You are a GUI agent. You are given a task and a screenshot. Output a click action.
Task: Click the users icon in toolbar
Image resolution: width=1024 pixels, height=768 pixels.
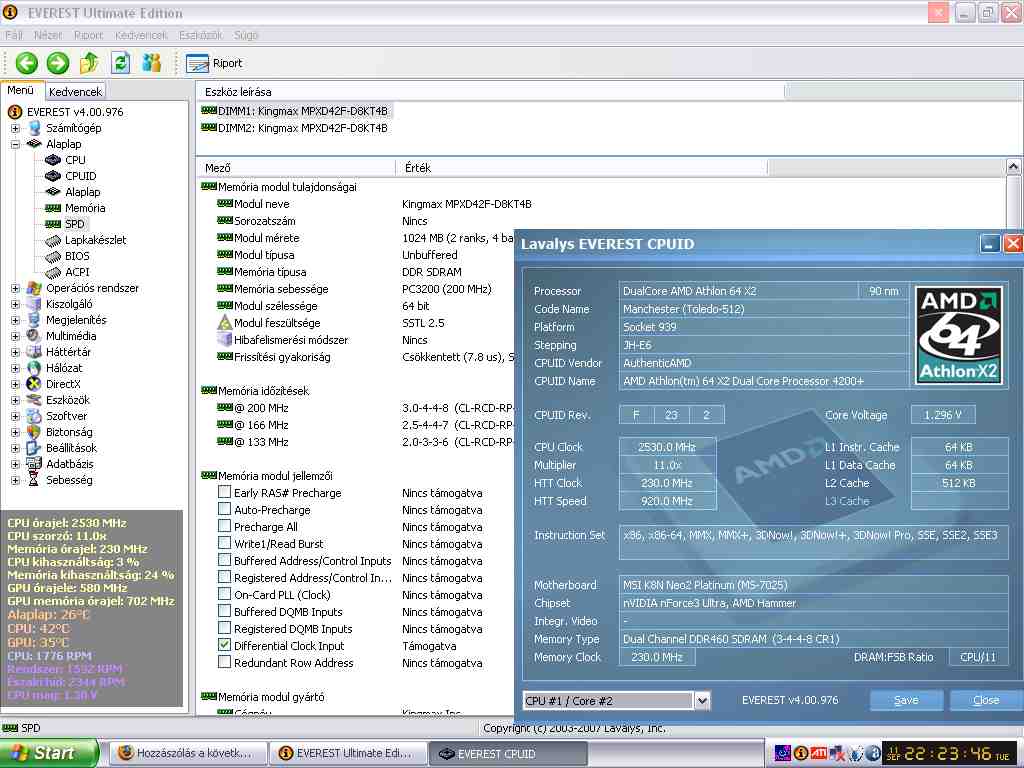[151, 63]
